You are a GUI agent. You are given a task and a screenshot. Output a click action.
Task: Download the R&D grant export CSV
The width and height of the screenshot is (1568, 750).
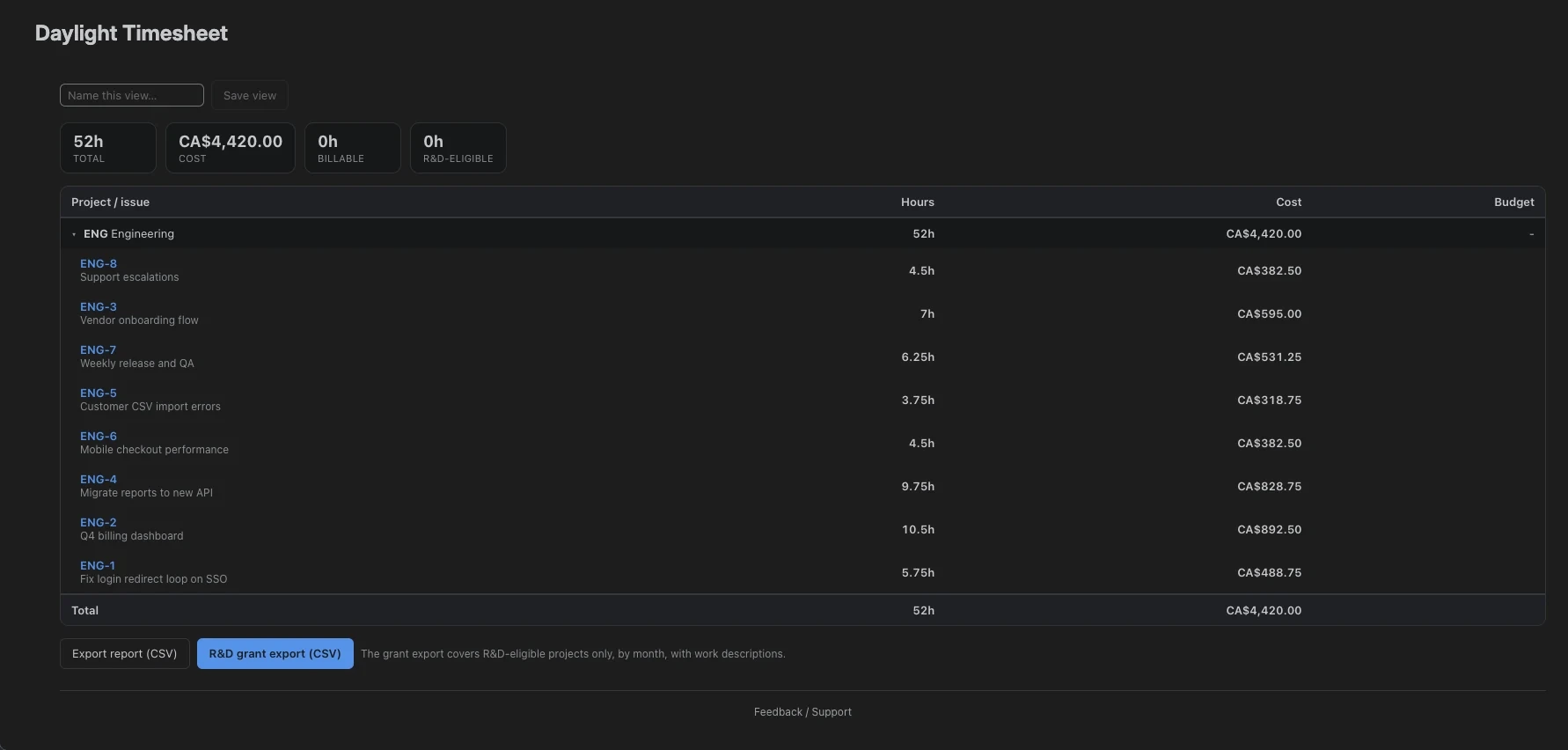(275, 653)
